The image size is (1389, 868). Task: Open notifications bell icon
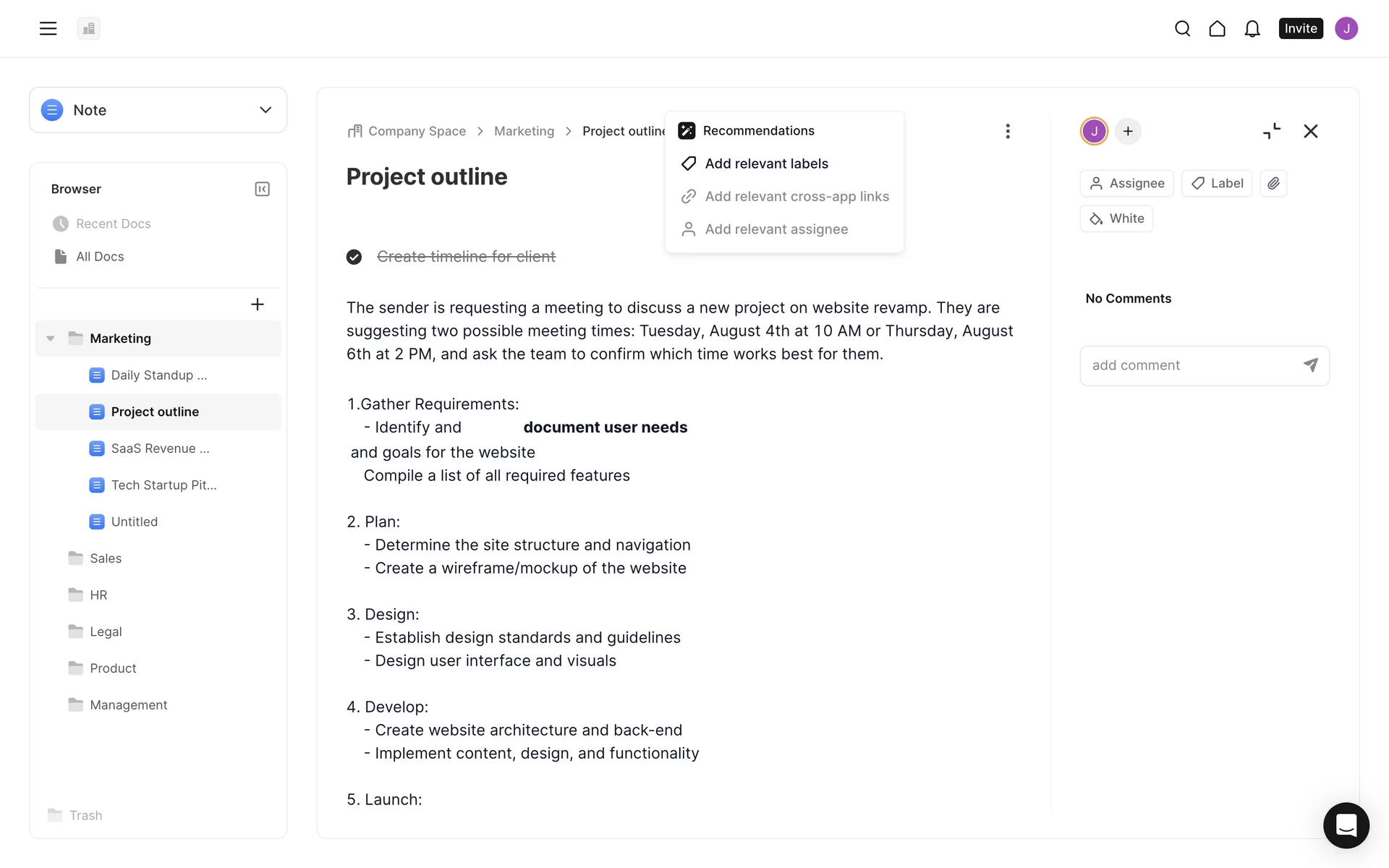pyautogui.click(x=1252, y=29)
